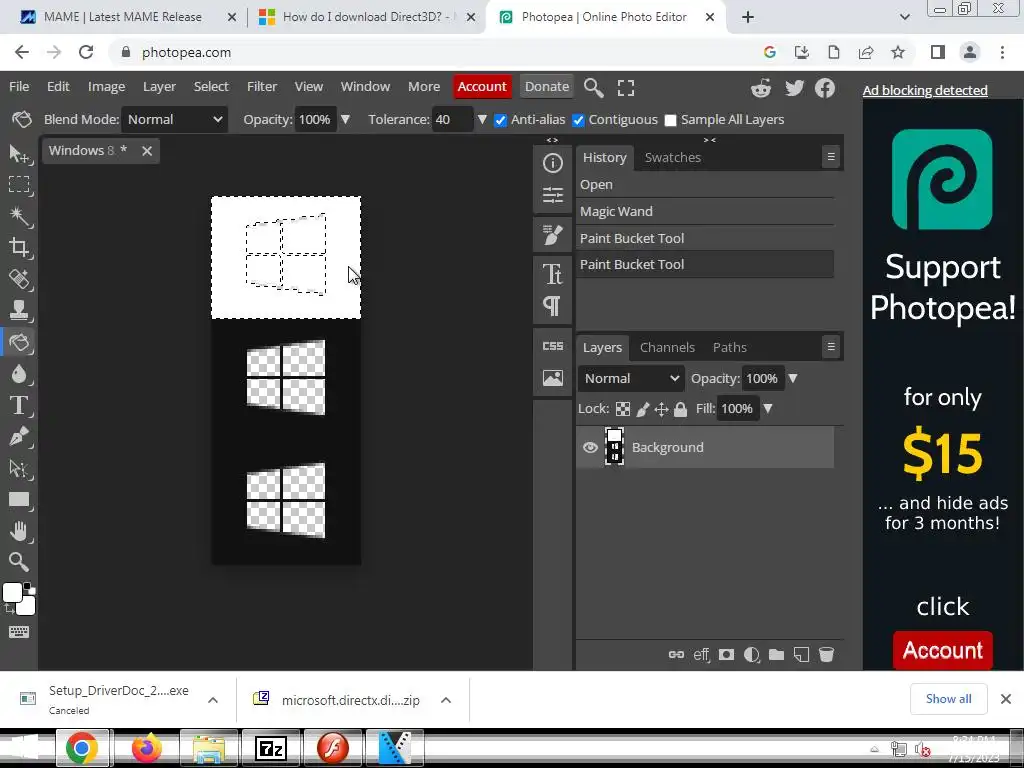Click foreground color swatch
This screenshot has width=1024, height=768.
point(12,593)
